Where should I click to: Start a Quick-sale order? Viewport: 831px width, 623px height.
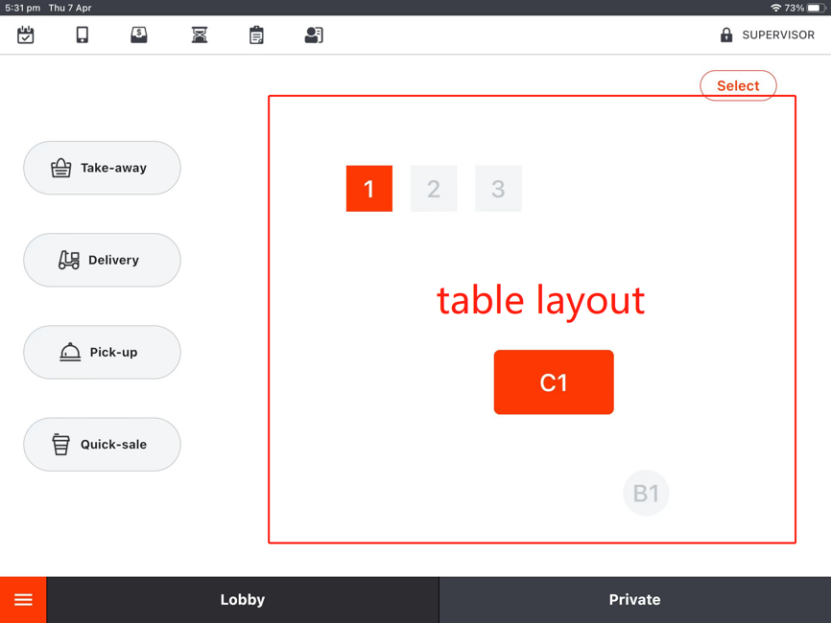pos(102,444)
